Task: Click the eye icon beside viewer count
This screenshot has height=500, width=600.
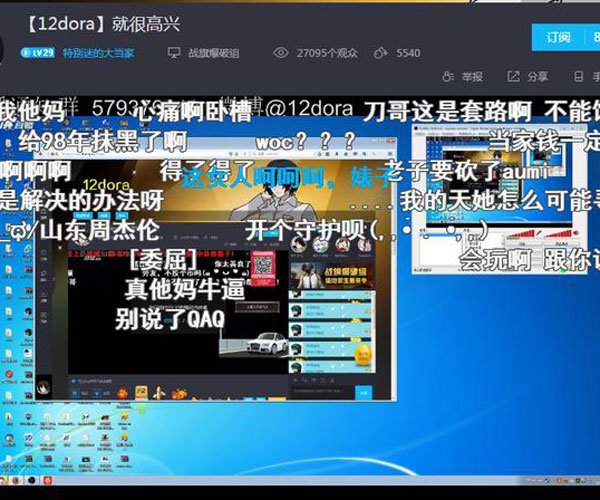Action: (281, 52)
